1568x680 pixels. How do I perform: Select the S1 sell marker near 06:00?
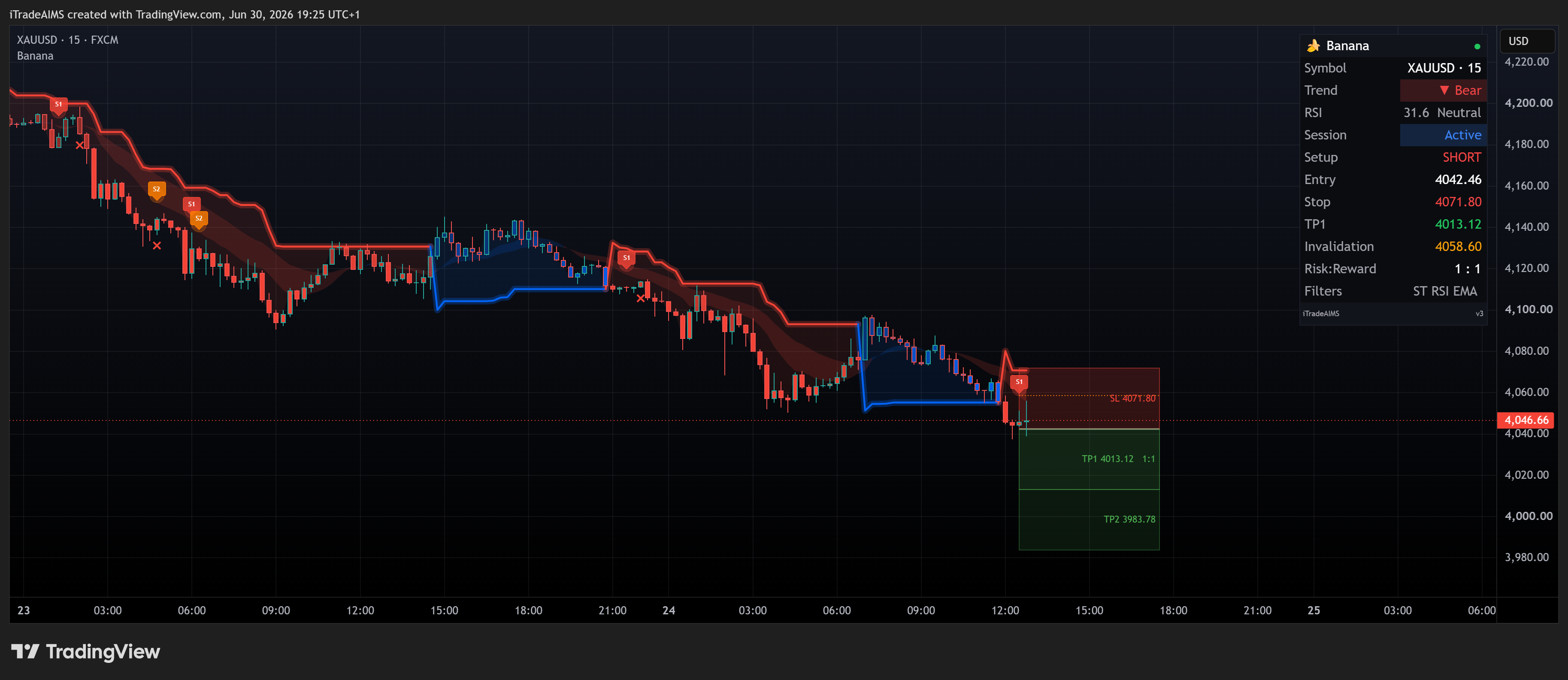pyautogui.click(x=191, y=205)
